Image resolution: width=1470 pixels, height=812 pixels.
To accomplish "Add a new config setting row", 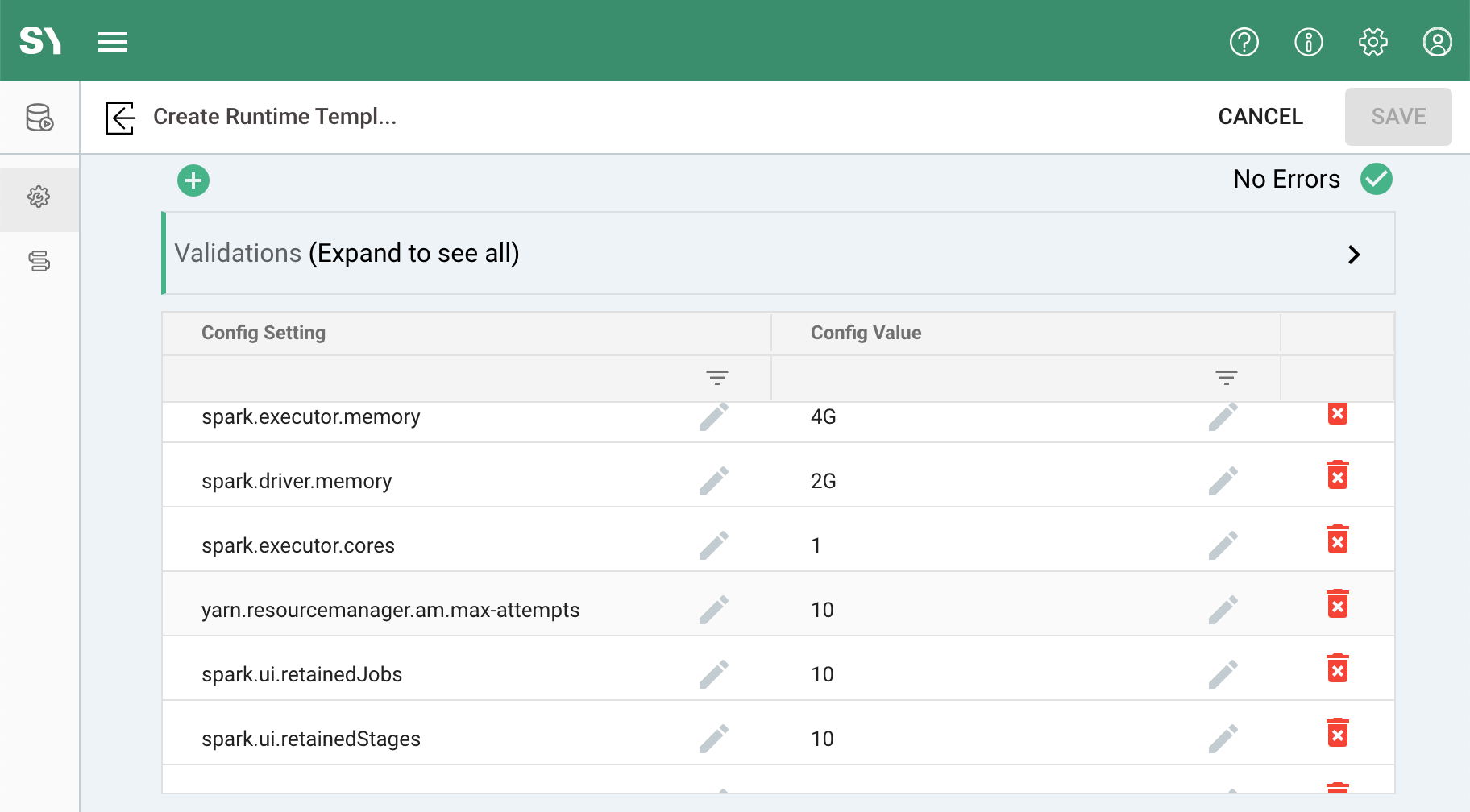I will 193,180.
